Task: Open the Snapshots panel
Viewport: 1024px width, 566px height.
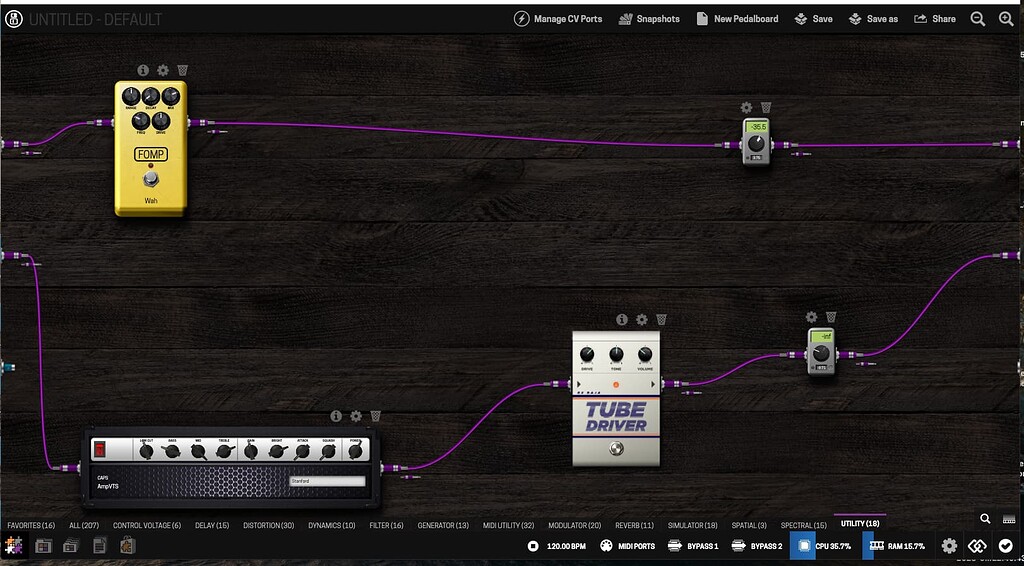Action: [649, 19]
